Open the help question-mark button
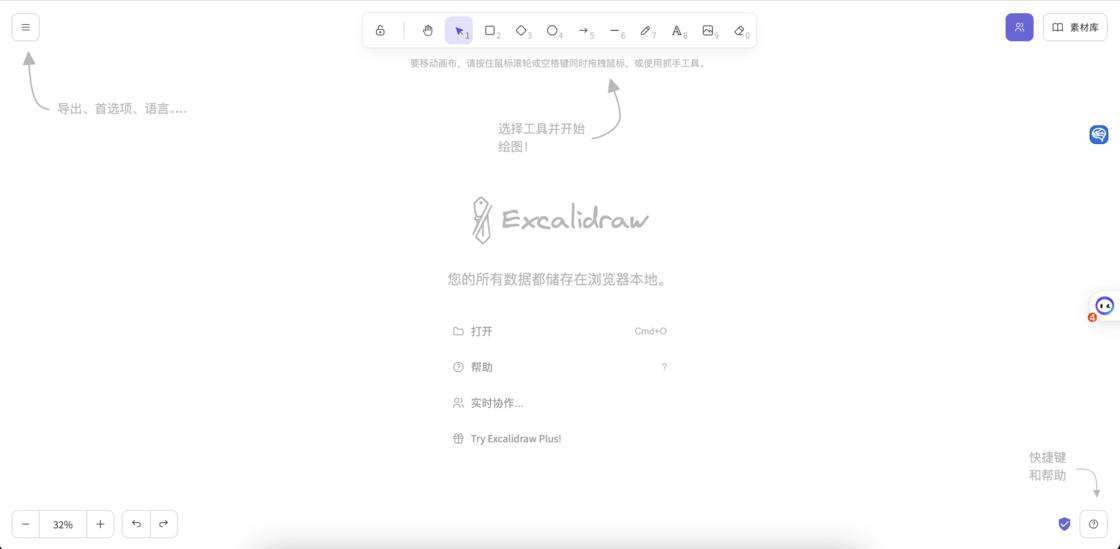The height and width of the screenshot is (549, 1120). [x=1094, y=524]
